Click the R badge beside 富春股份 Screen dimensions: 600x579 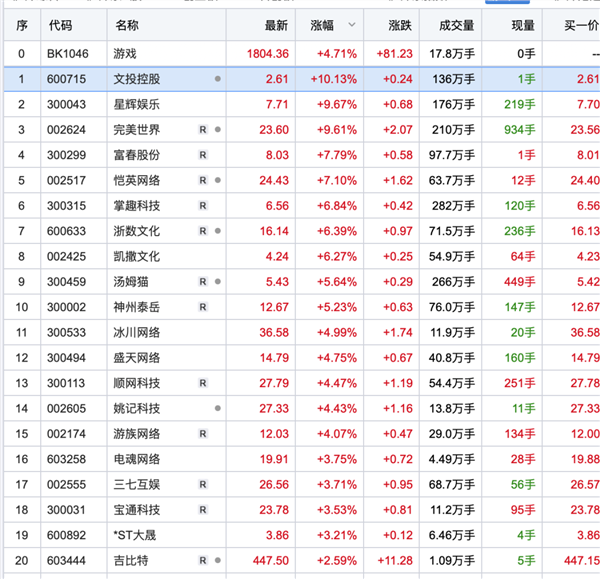click(x=203, y=156)
